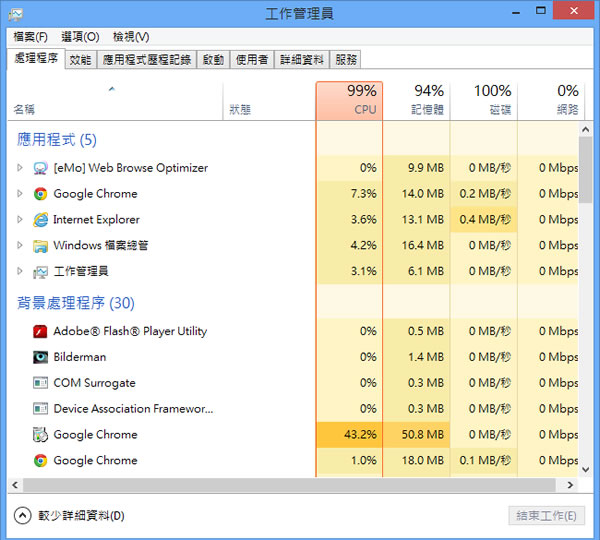Click the 0.4 MB/秒 disk cell
This screenshot has width=600, height=540.
(x=484, y=220)
